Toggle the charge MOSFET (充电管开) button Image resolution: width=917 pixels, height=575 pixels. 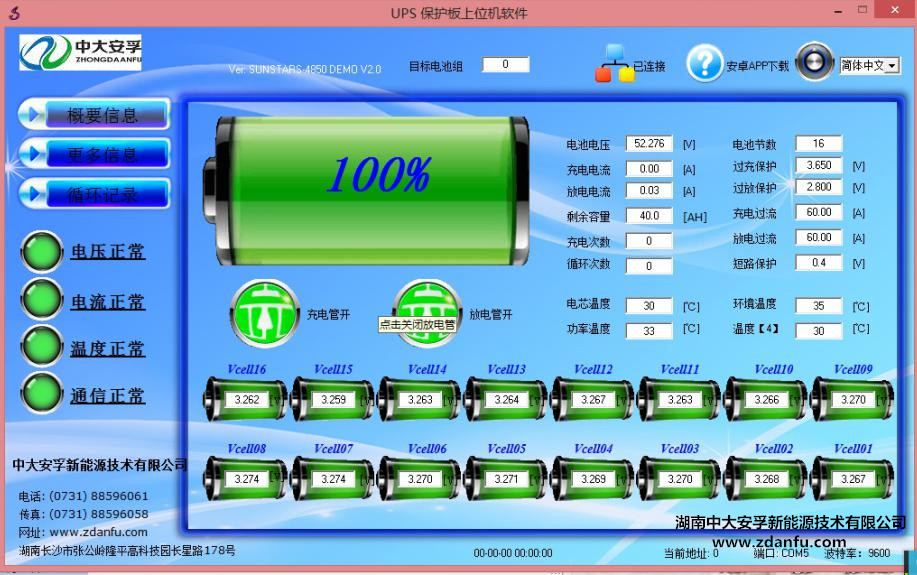(266, 314)
